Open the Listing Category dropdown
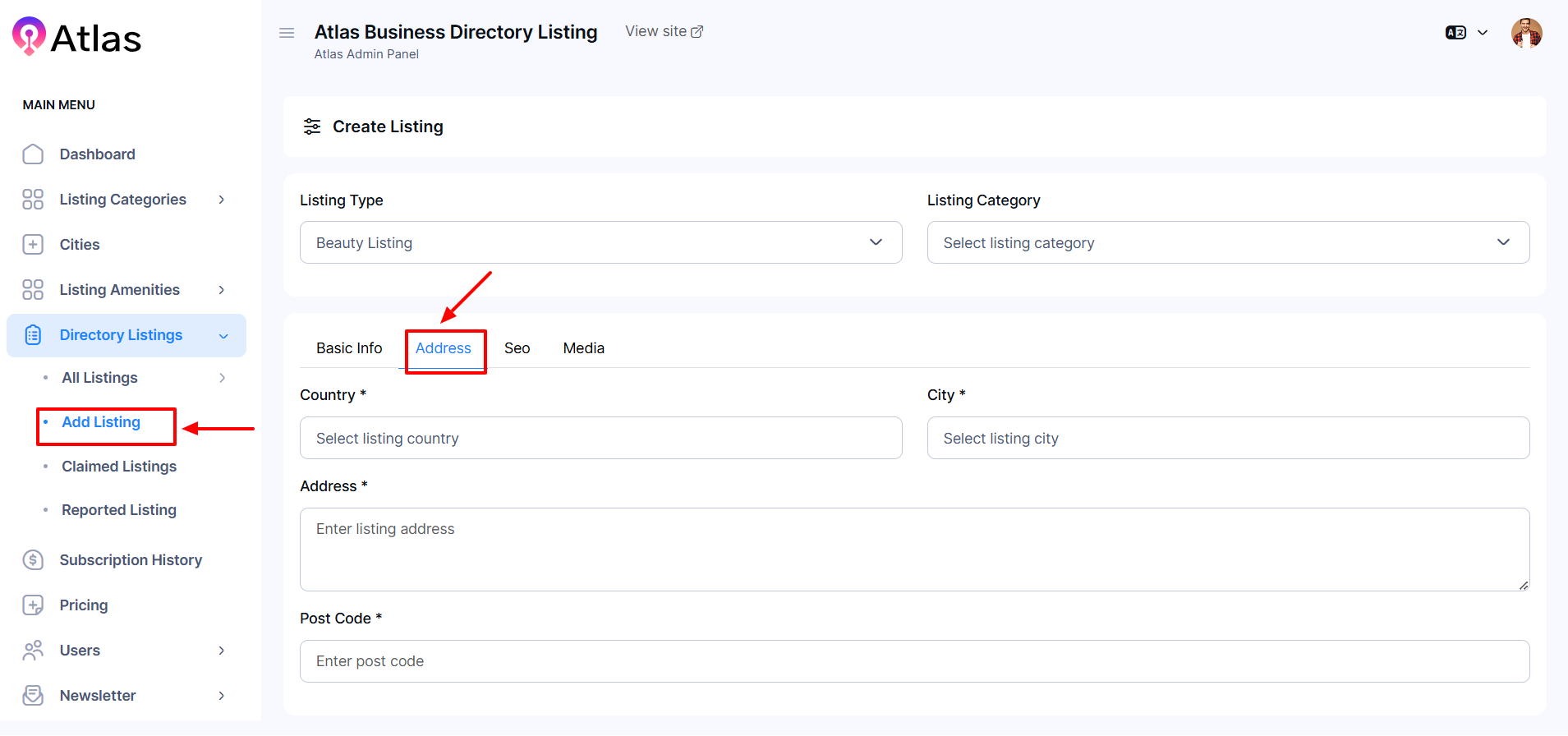 1227,242
